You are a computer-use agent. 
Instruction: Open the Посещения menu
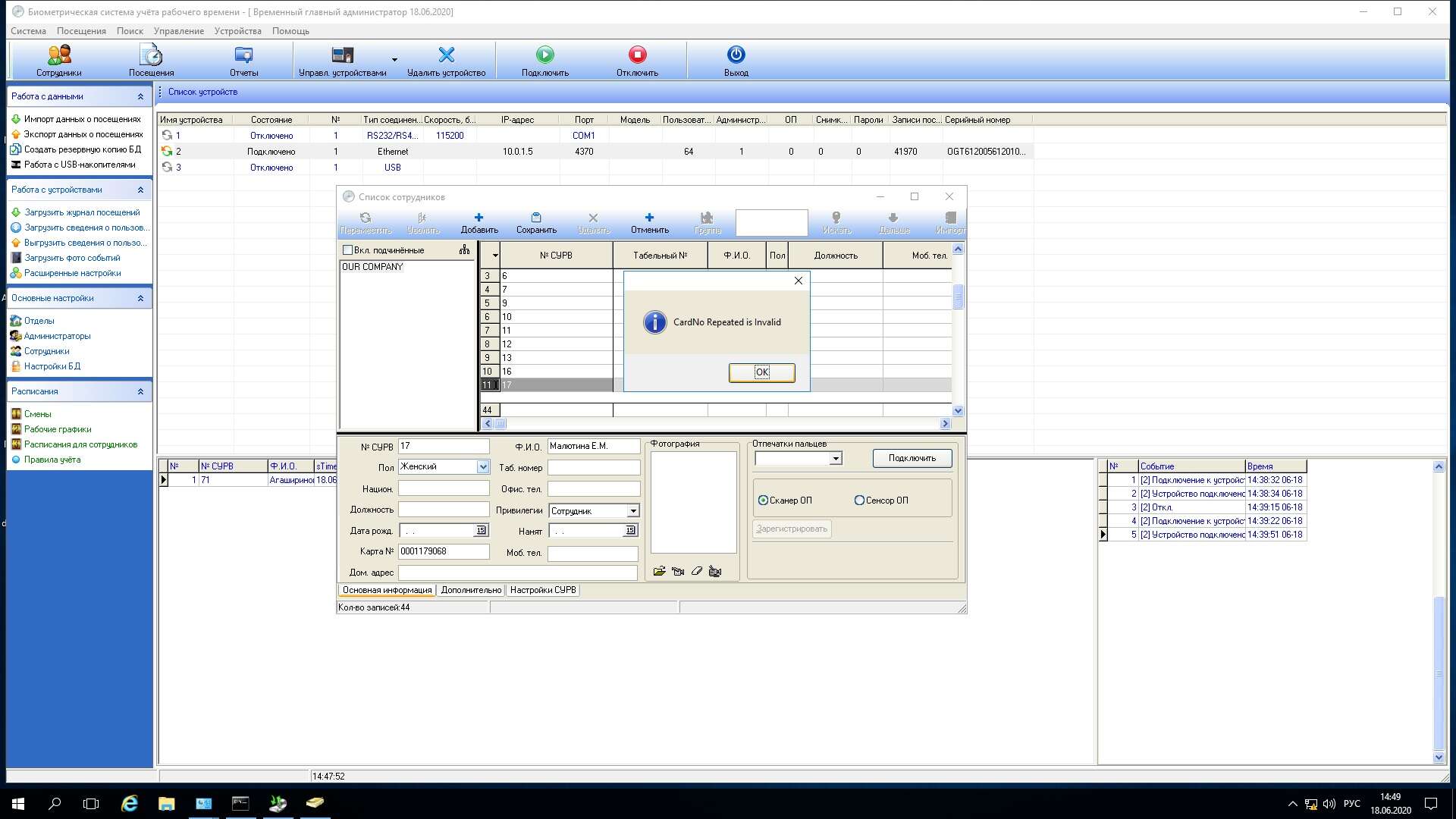click(81, 31)
